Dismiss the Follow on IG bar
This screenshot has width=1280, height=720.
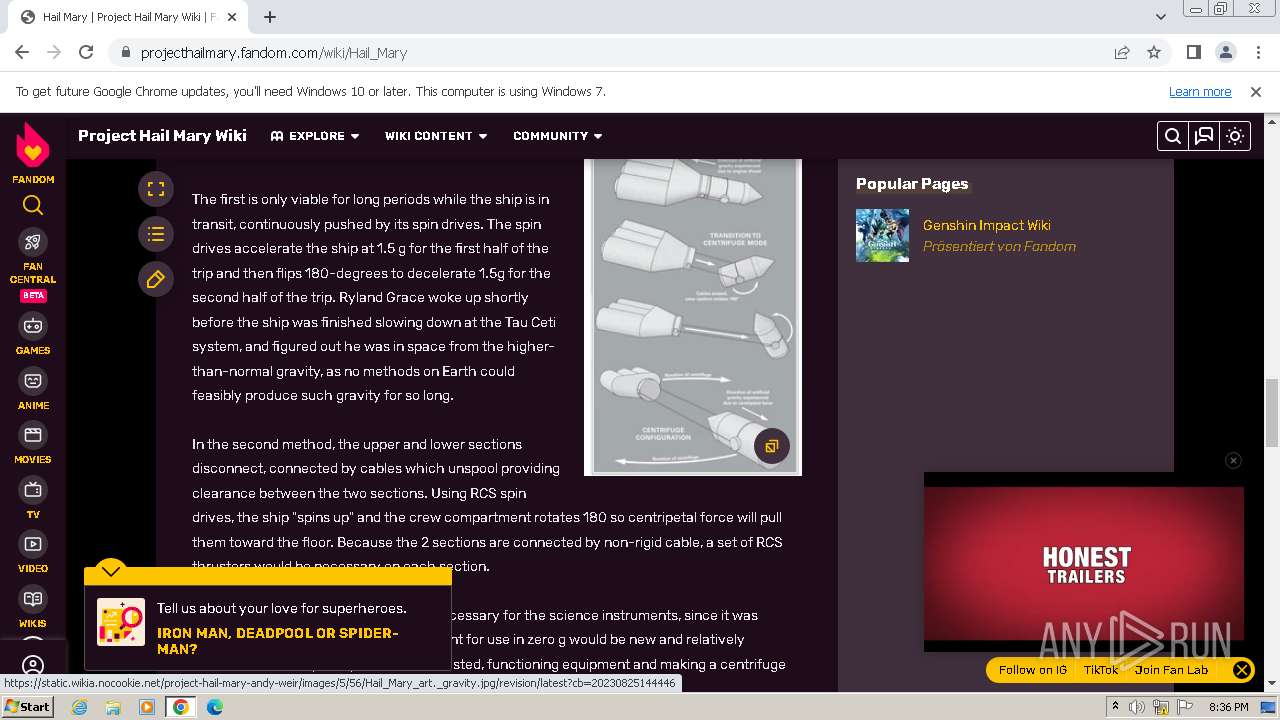point(1241,670)
